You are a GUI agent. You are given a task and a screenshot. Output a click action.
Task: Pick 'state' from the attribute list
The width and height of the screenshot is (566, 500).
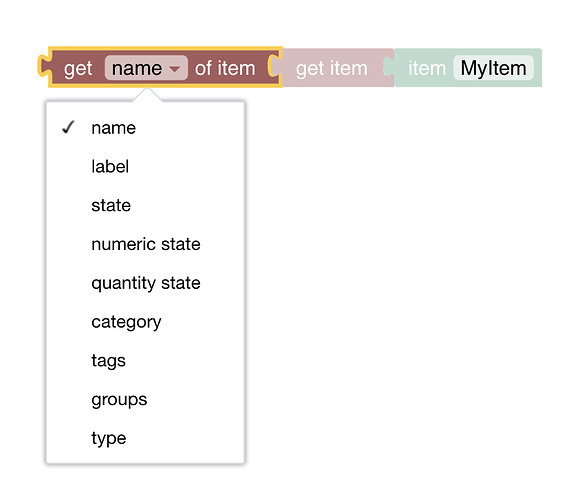pos(145,205)
